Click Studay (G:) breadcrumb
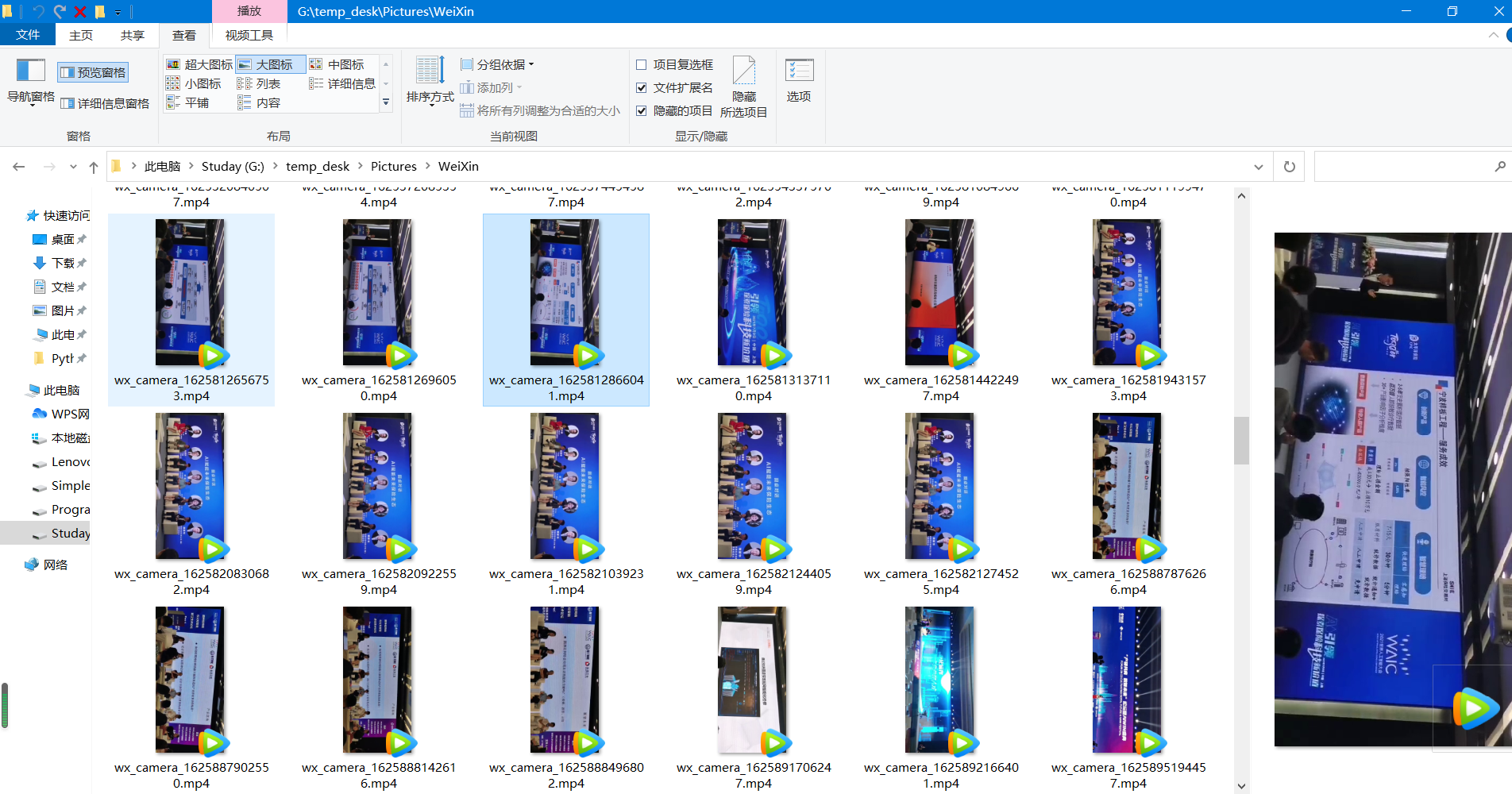 tap(233, 166)
